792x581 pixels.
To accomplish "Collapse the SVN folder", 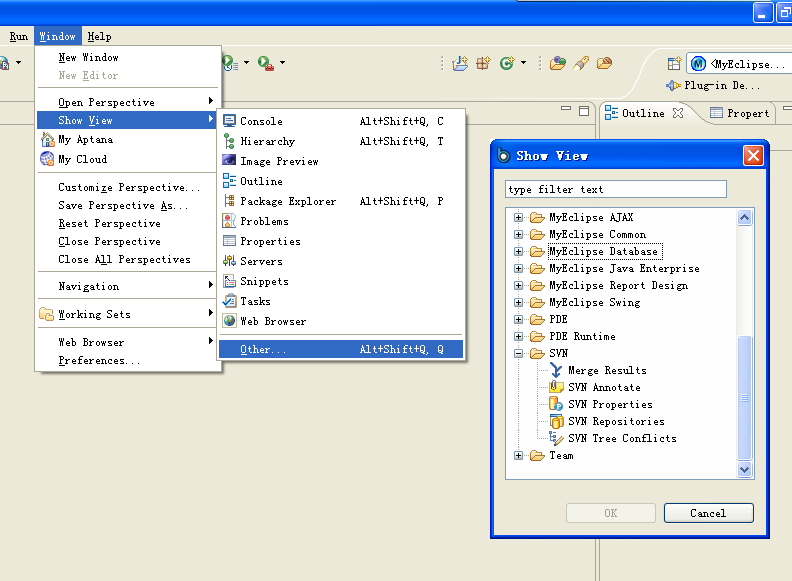I will [518, 353].
